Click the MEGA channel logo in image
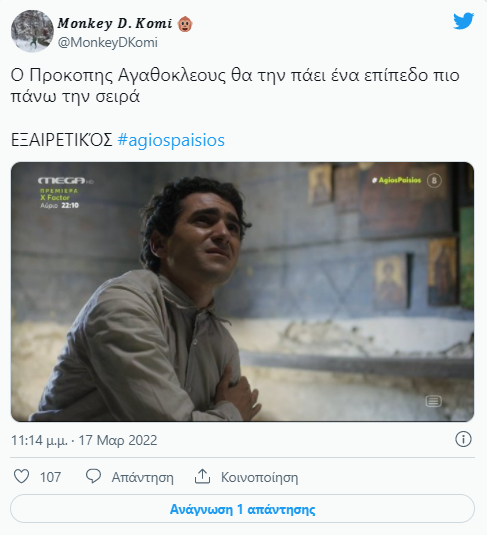 point(65,180)
